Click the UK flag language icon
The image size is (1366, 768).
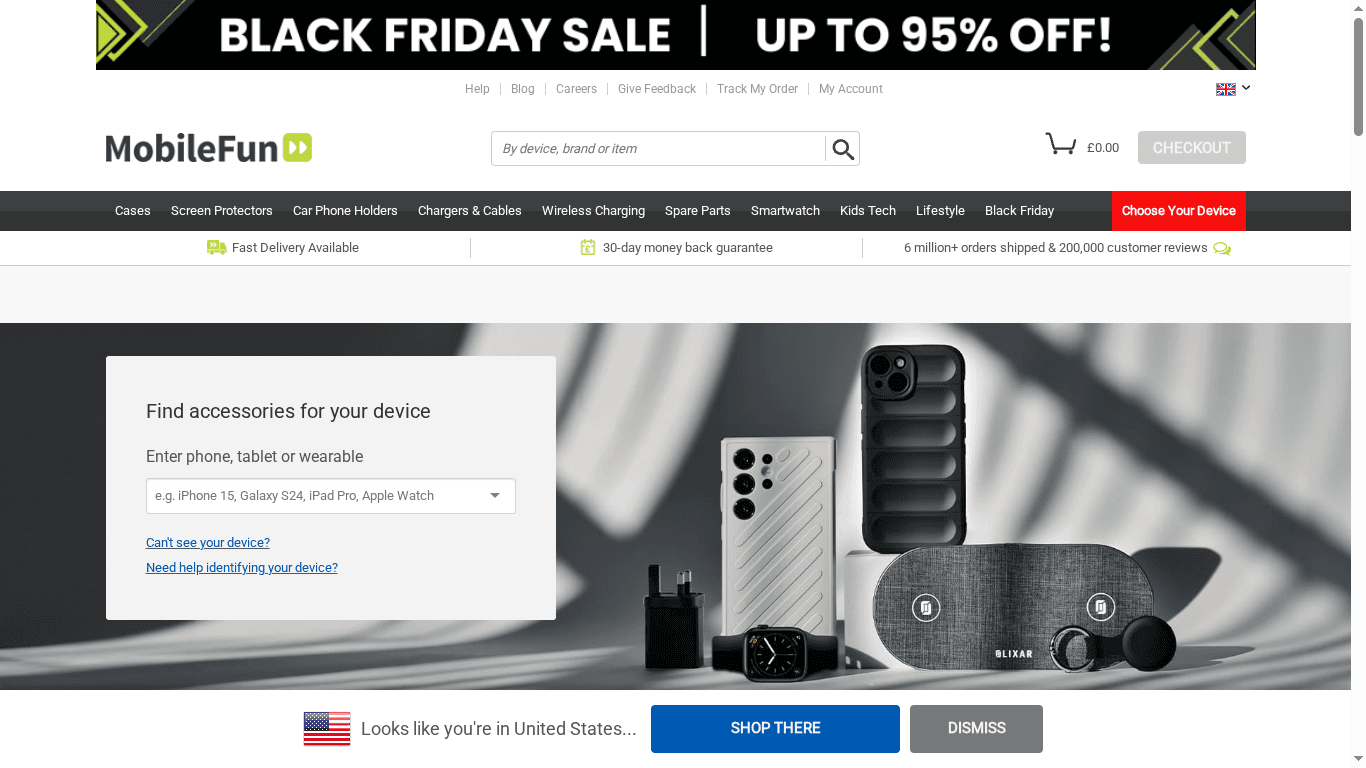(1225, 88)
